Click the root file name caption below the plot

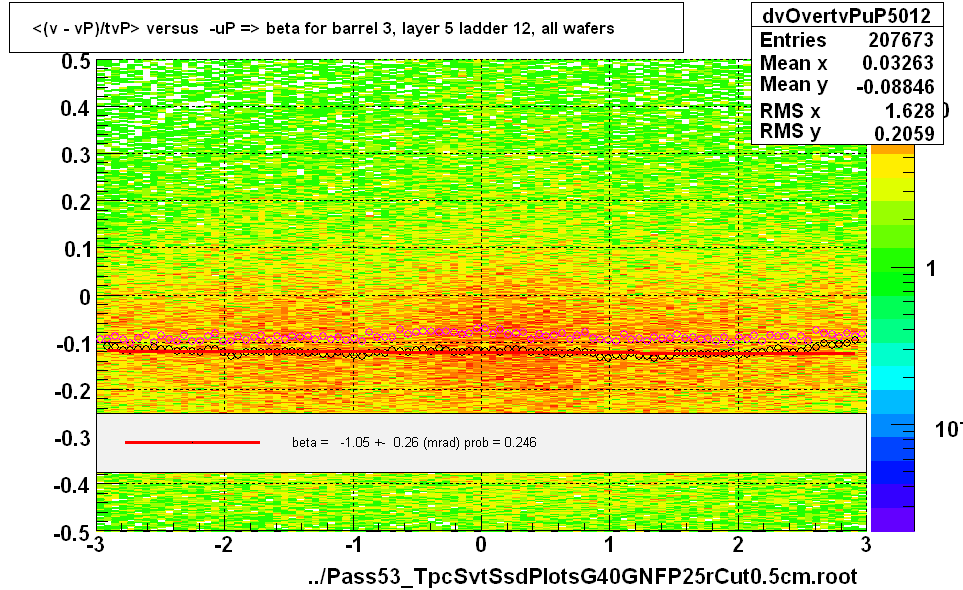click(x=582, y=576)
